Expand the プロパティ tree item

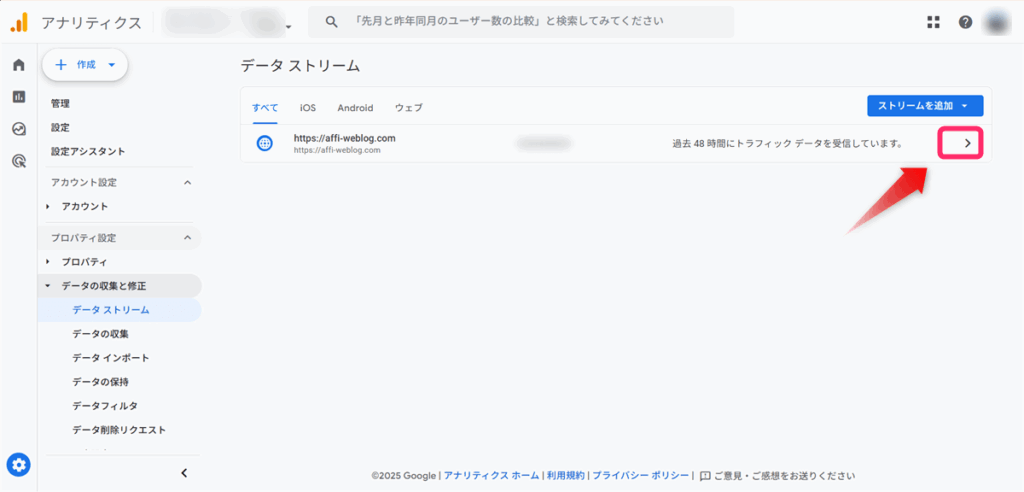[x=48, y=262]
